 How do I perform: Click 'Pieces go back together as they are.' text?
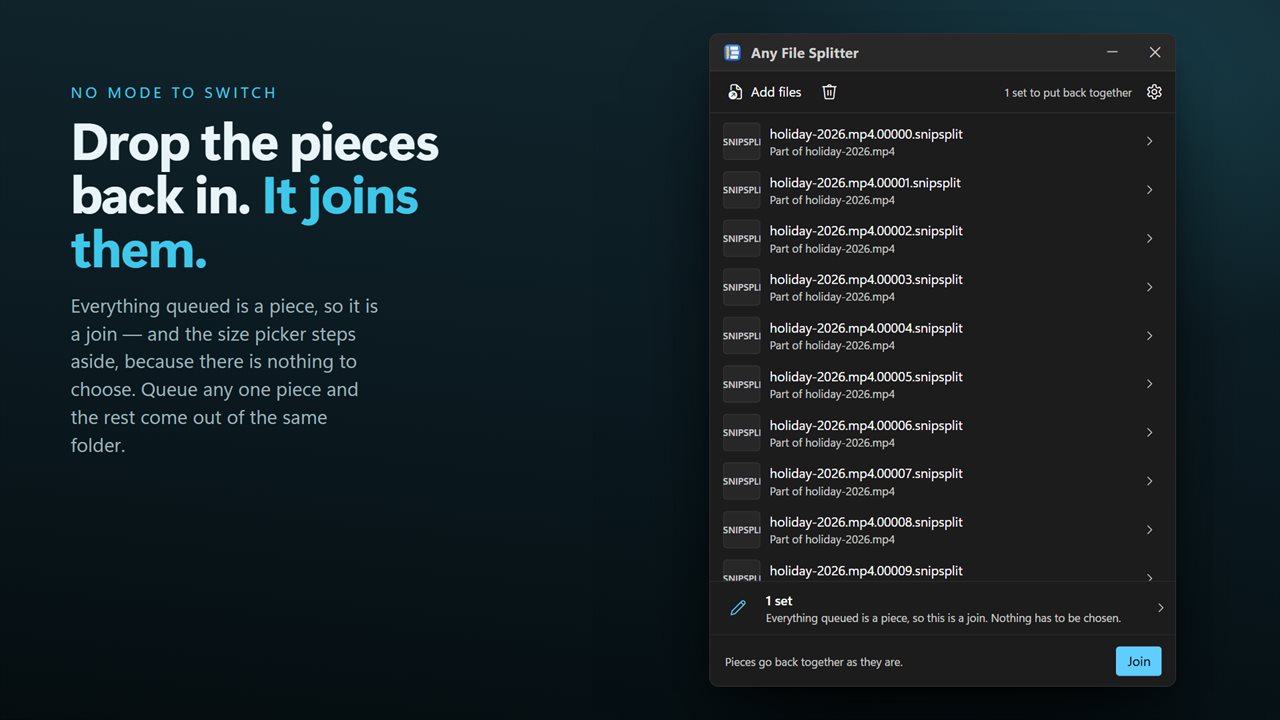(x=814, y=662)
